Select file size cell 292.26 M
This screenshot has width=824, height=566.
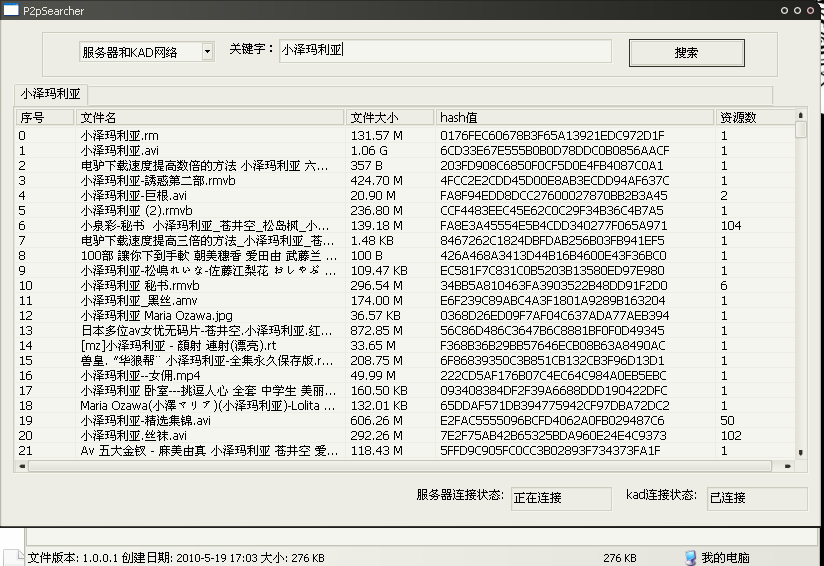(376, 436)
